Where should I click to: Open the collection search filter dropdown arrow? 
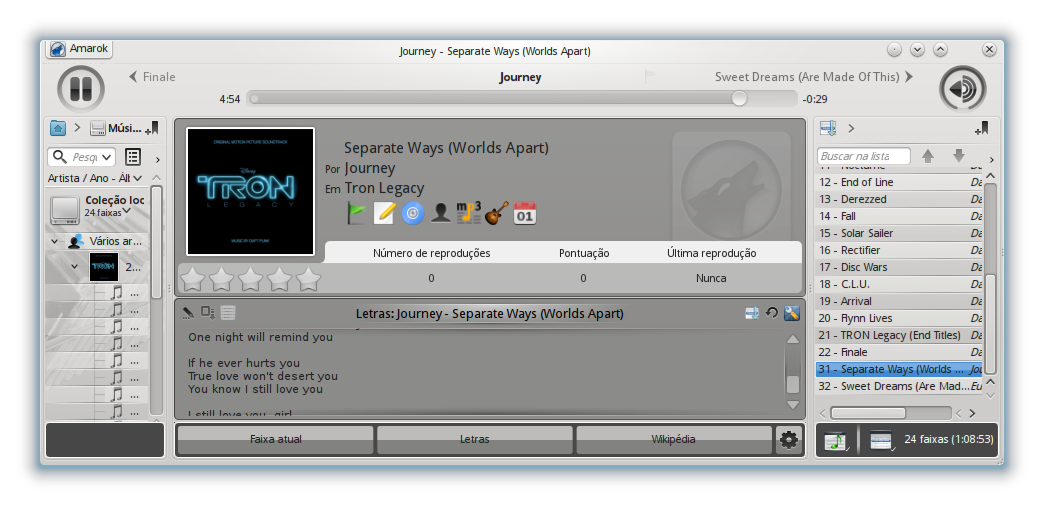coord(106,157)
